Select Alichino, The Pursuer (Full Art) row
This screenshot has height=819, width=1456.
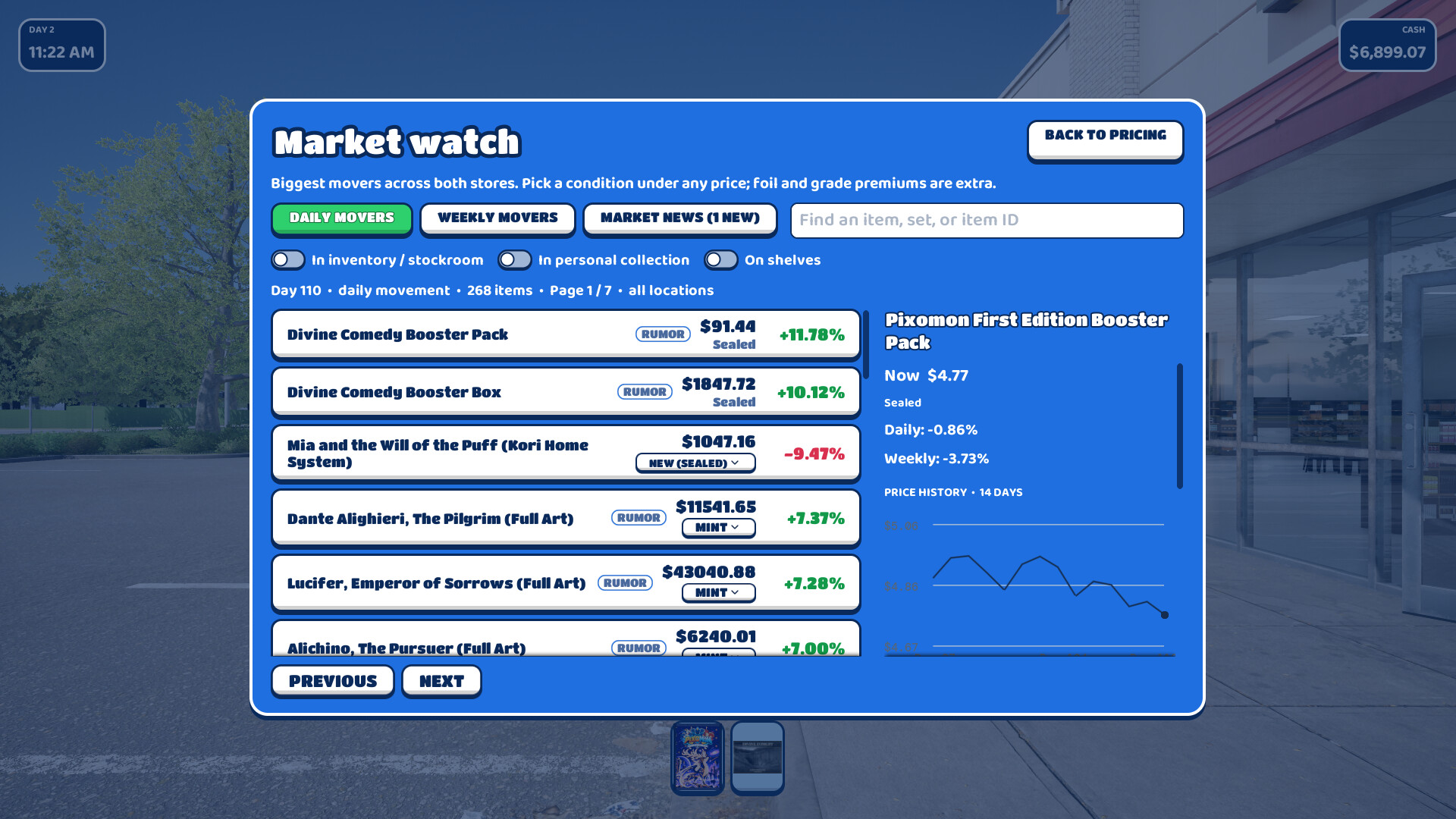click(x=566, y=639)
